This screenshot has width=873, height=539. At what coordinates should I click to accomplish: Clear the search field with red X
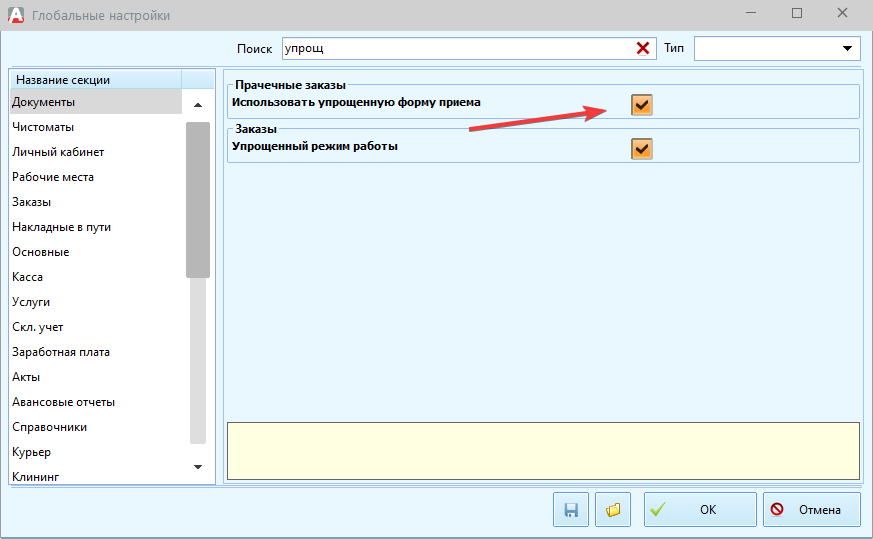643,48
